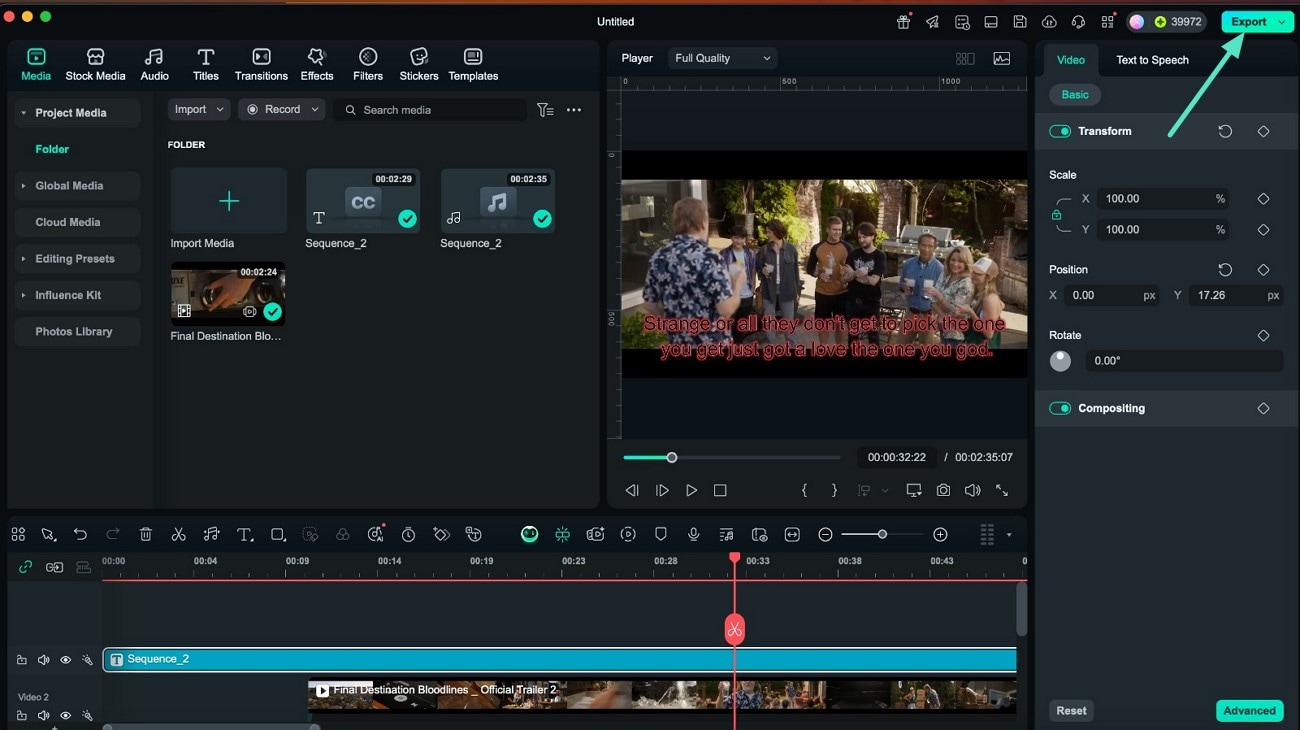Mute the Sequence_2 subtitle track

click(44, 660)
